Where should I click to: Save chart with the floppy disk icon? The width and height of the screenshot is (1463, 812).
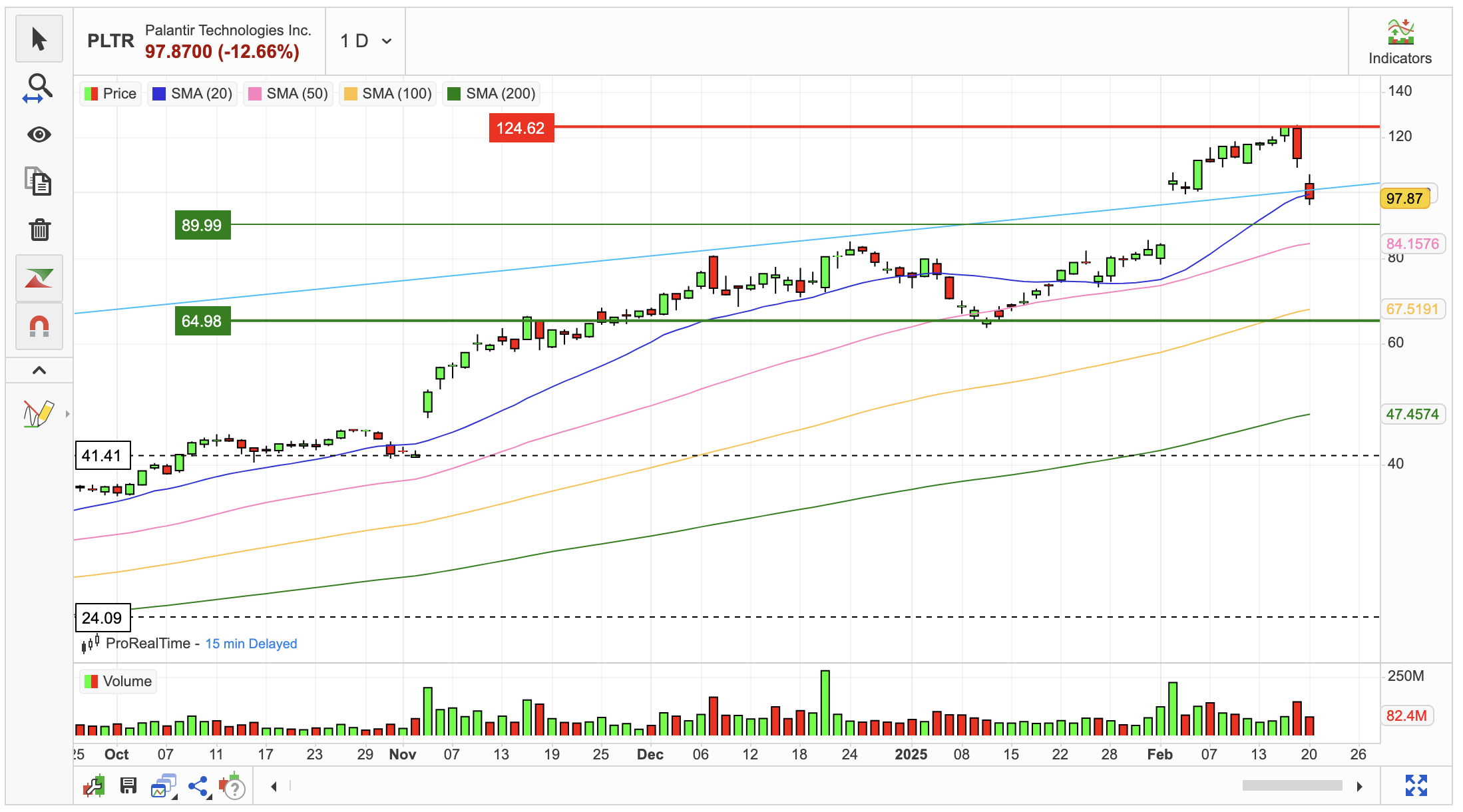click(x=128, y=786)
